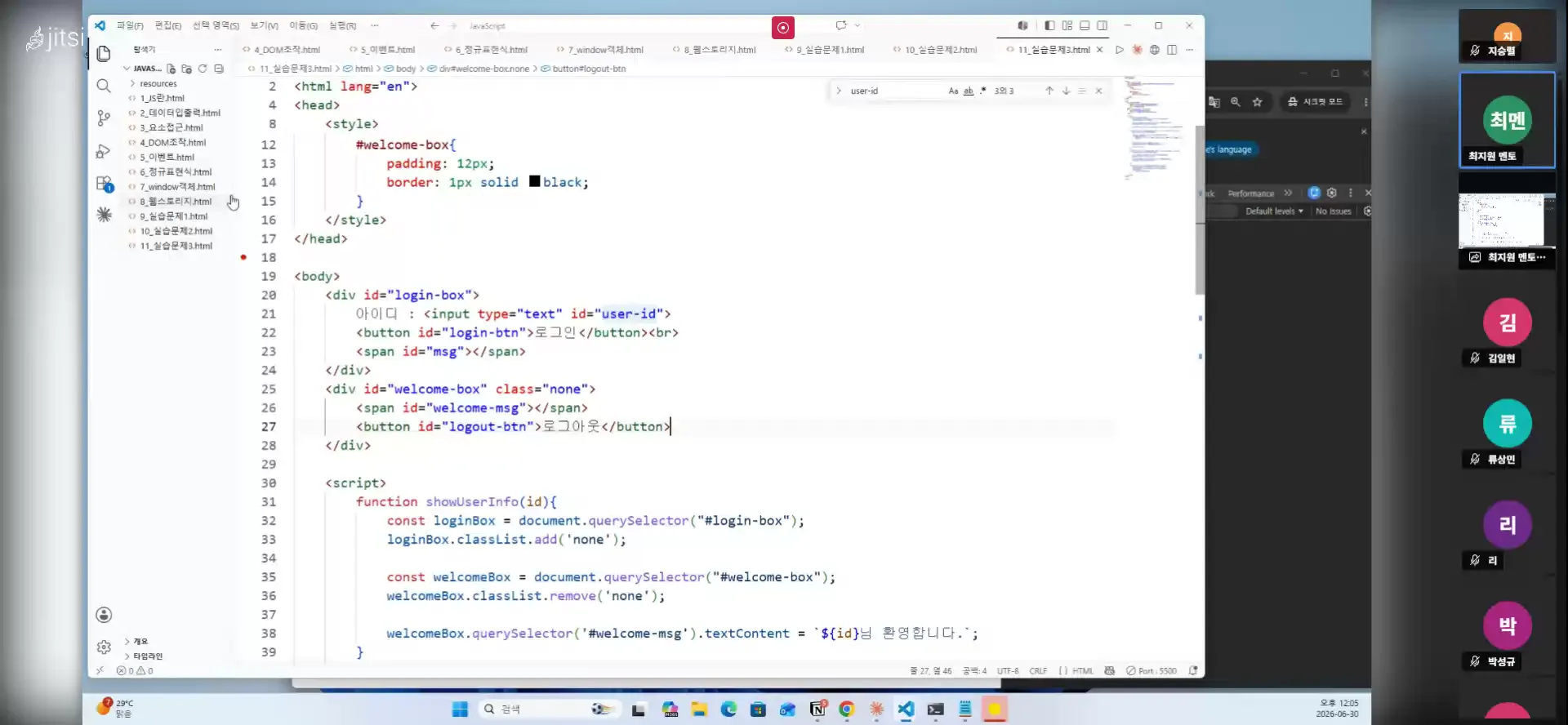Screen dimensions: 1568x725
Task: Open the Extensions view with update badge
Action: coord(105,184)
